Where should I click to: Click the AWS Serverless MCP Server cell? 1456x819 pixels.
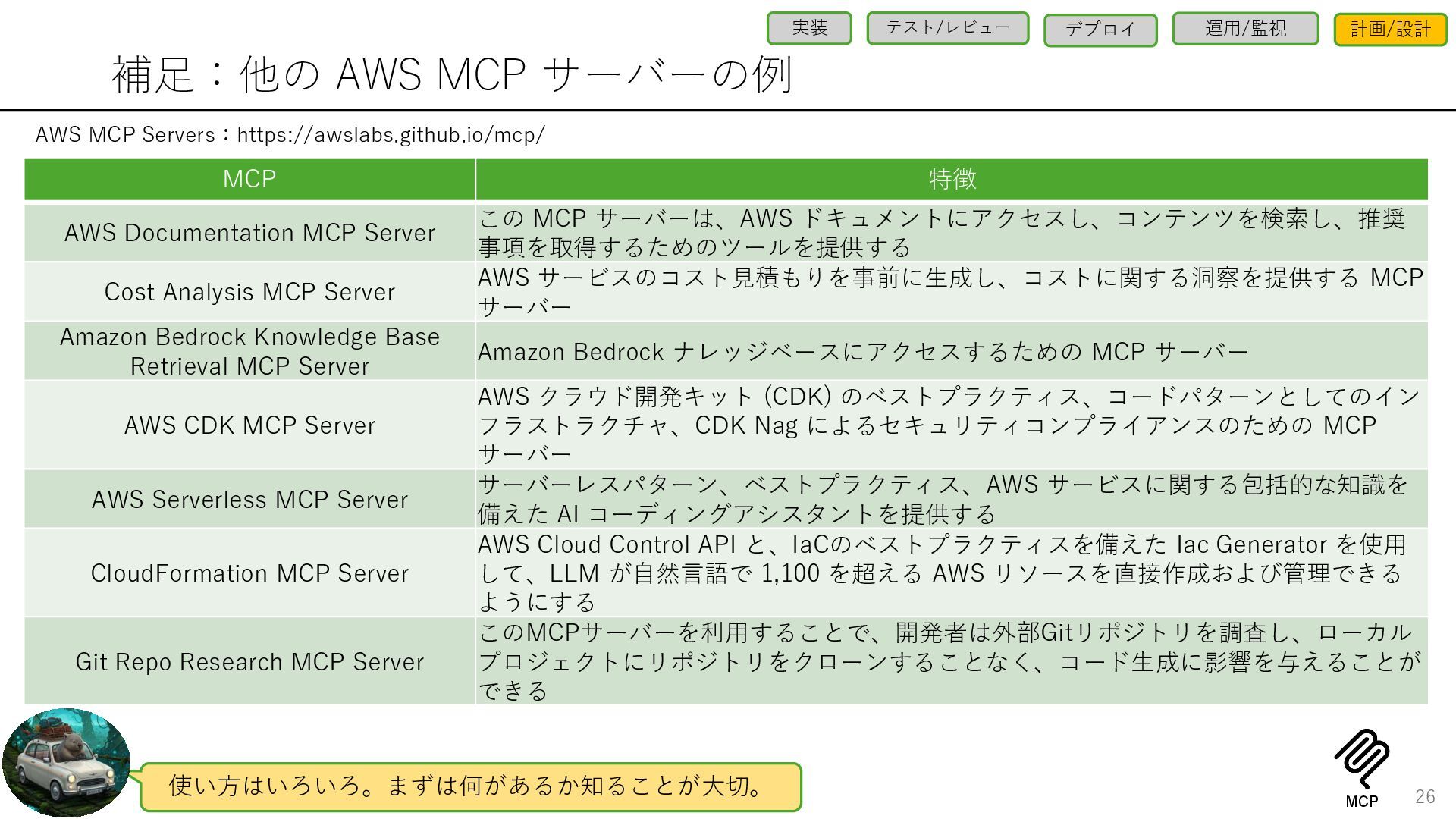[x=249, y=499]
